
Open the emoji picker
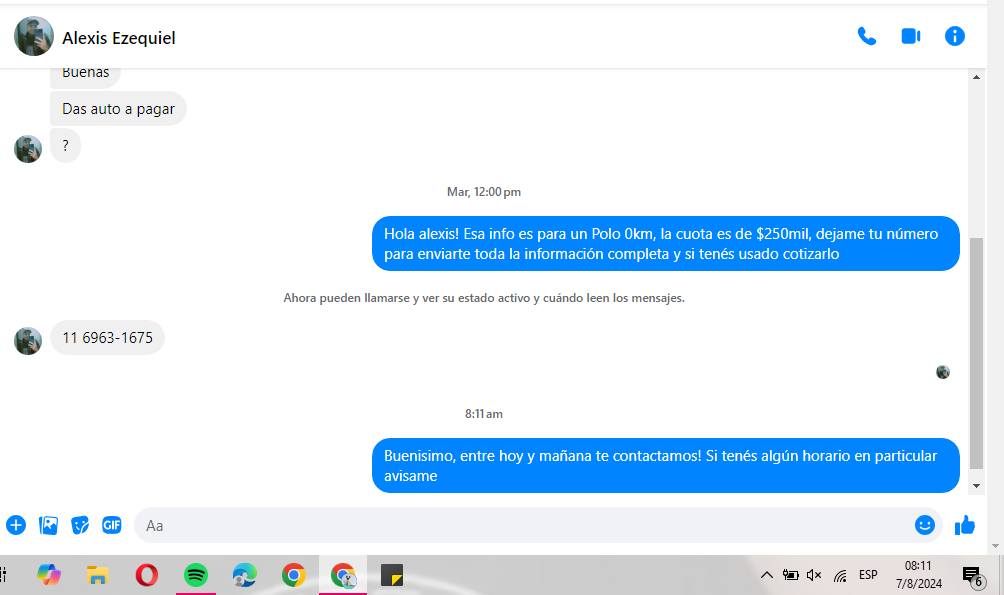coord(925,525)
